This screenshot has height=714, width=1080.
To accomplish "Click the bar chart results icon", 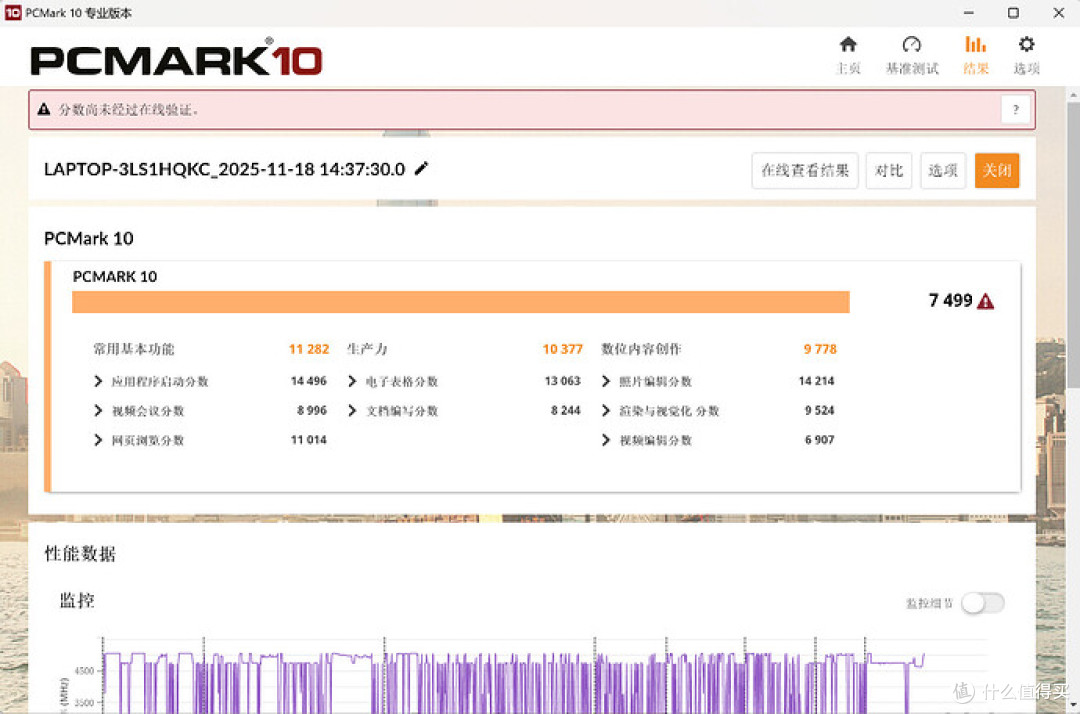I will pos(975,45).
